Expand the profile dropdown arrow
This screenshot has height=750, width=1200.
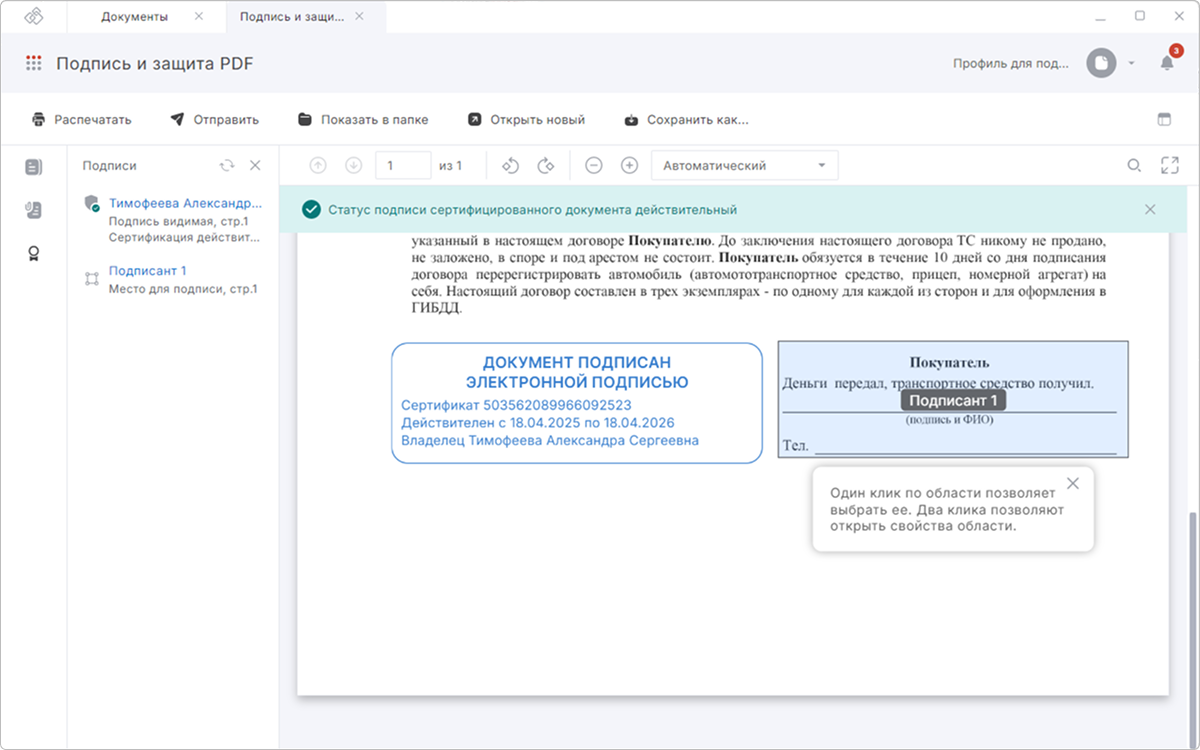click(1131, 63)
